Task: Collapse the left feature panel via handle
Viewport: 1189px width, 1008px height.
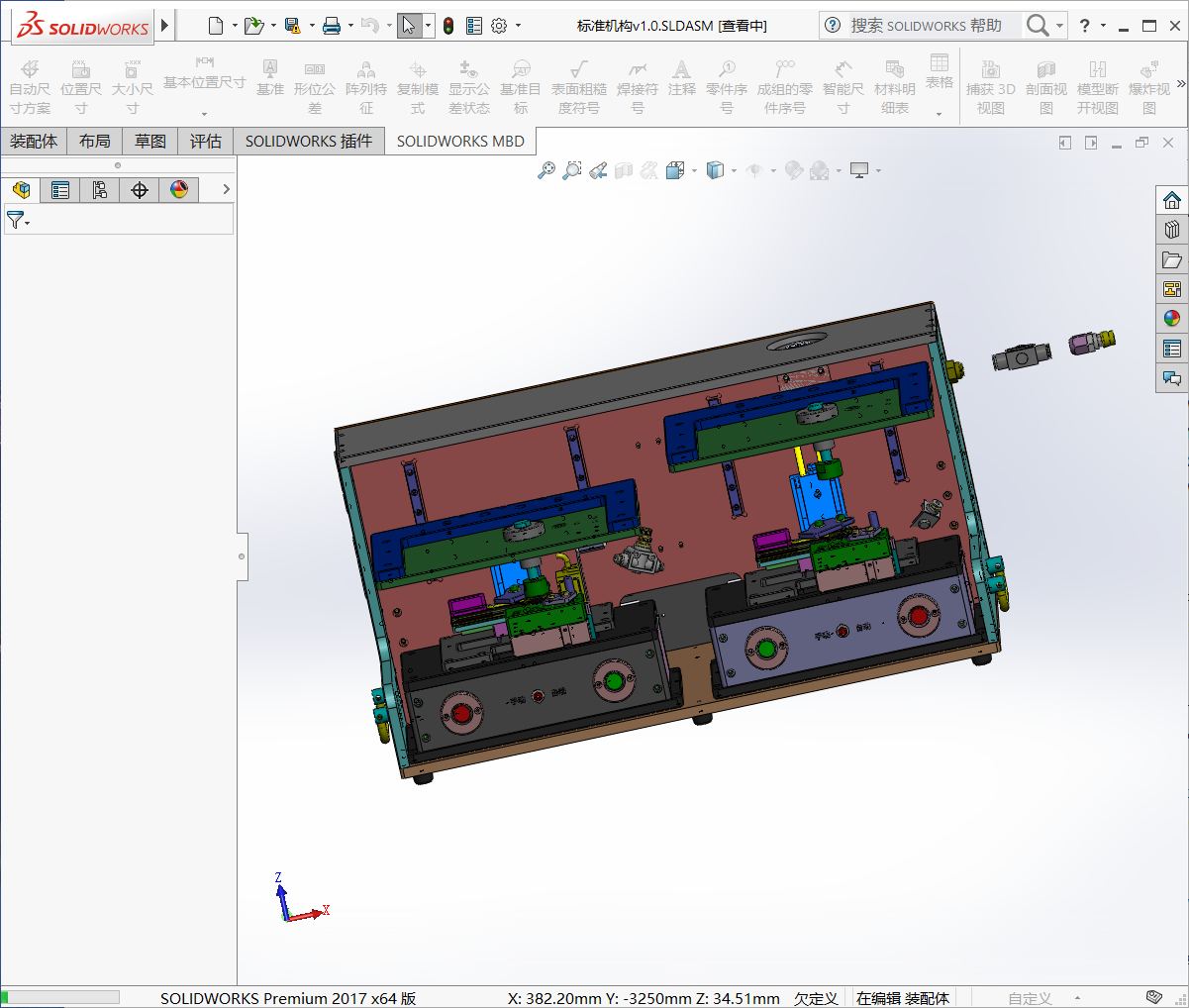Action: (242, 556)
